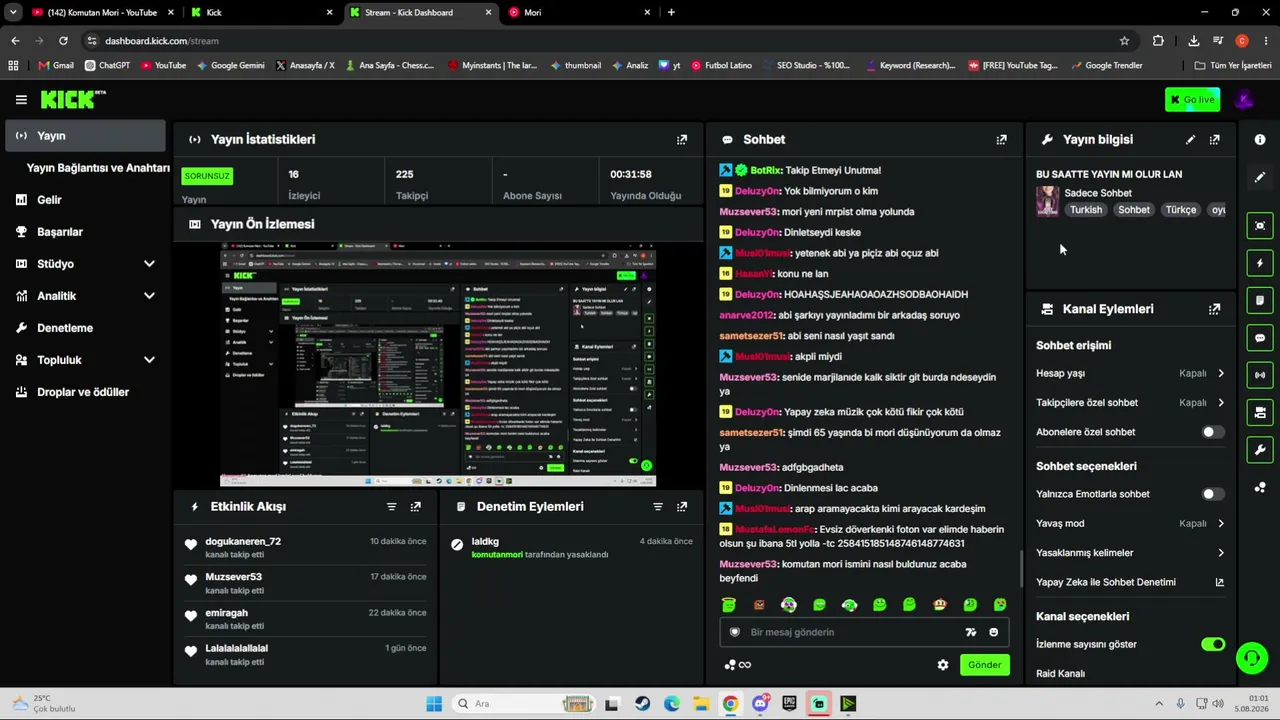Click the 7TV icon in message box
1280x720 pixels.
(x=970, y=632)
